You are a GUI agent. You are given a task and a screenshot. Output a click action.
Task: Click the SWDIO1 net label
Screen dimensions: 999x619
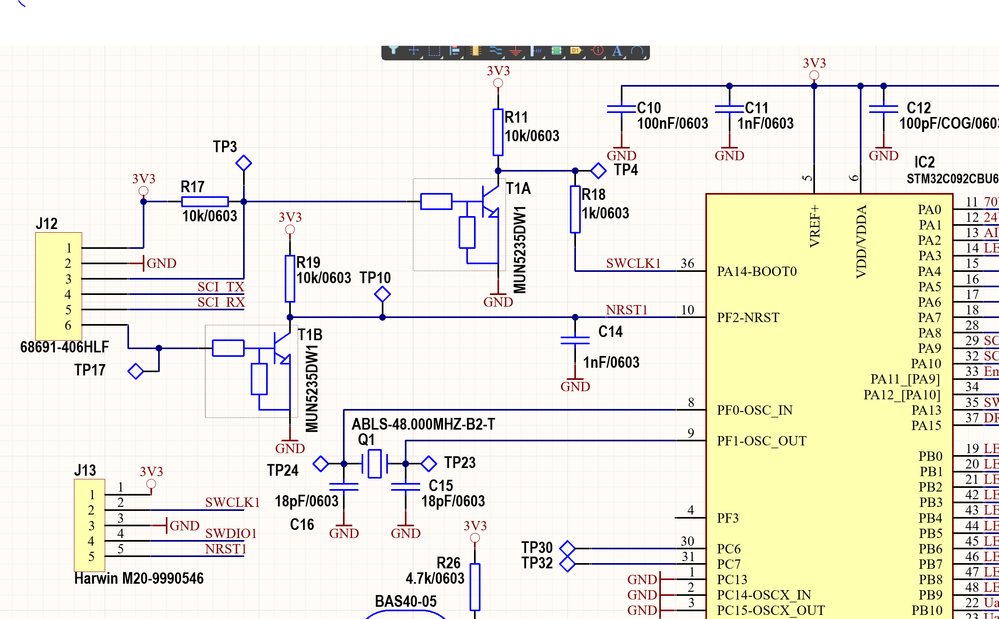pos(231,534)
